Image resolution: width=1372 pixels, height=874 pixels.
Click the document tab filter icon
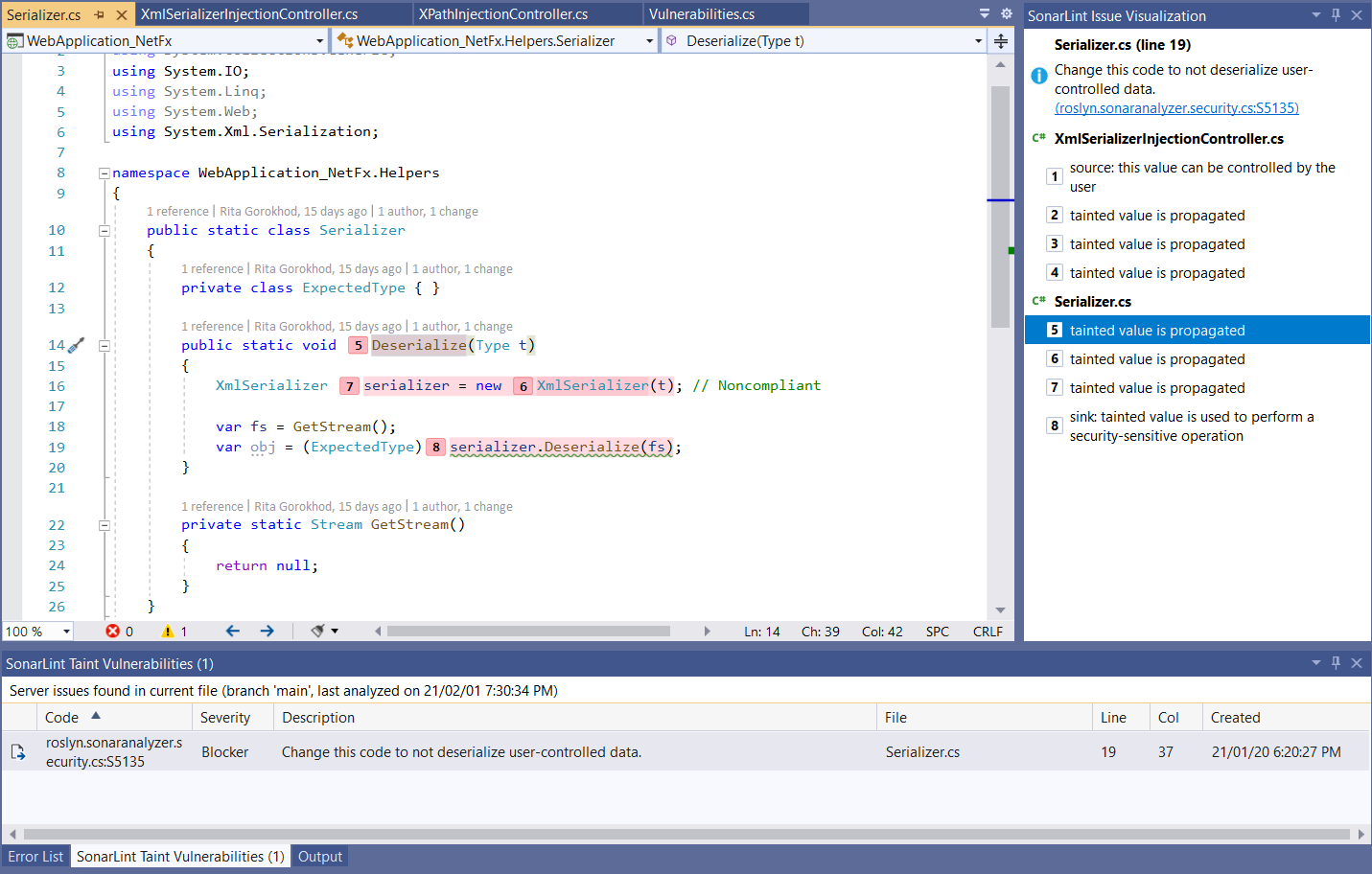pos(985,15)
